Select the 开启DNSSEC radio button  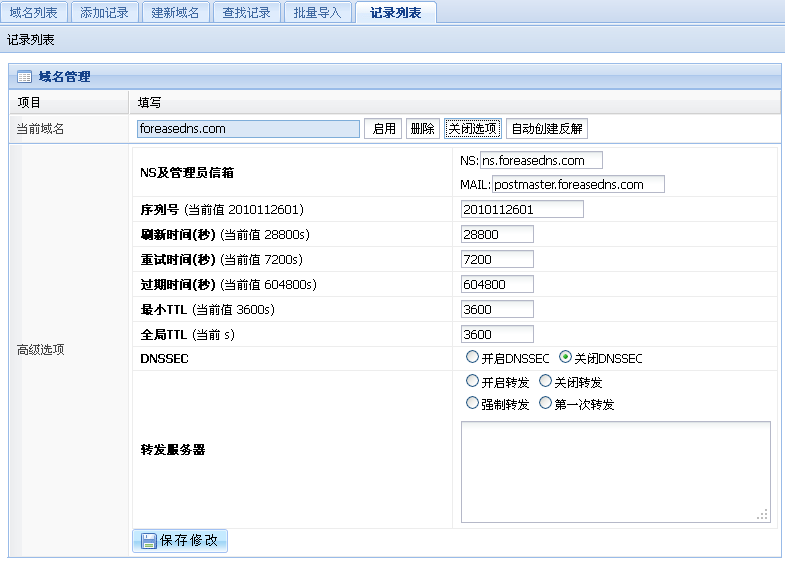(472, 357)
